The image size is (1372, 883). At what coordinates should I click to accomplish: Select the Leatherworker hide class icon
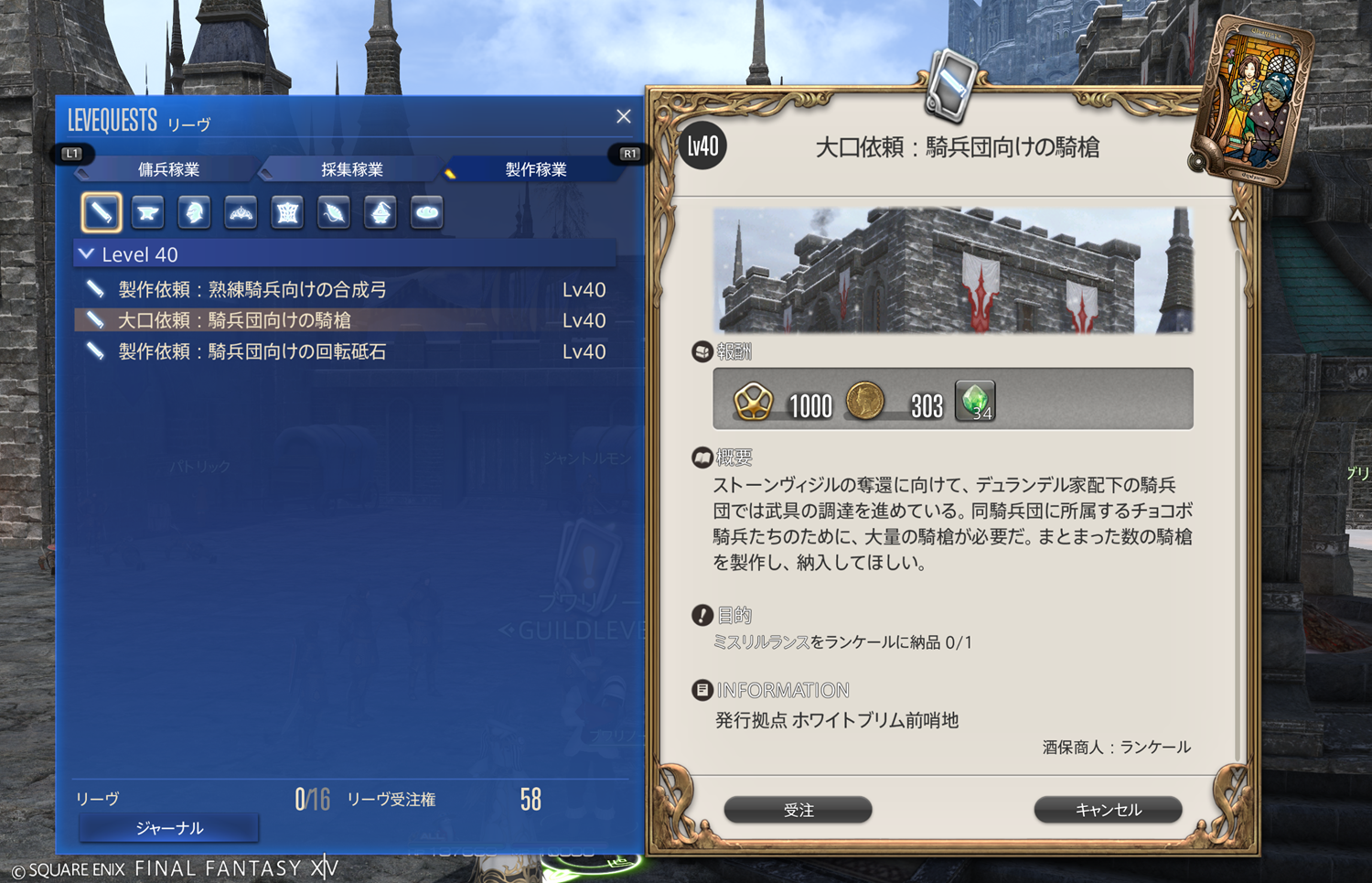pyautogui.click(x=287, y=212)
